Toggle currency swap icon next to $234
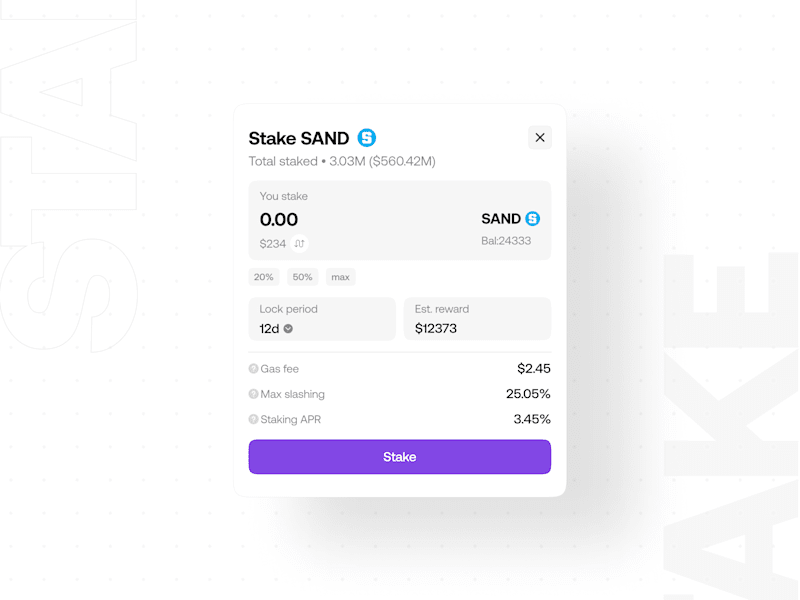 pos(299,244)
